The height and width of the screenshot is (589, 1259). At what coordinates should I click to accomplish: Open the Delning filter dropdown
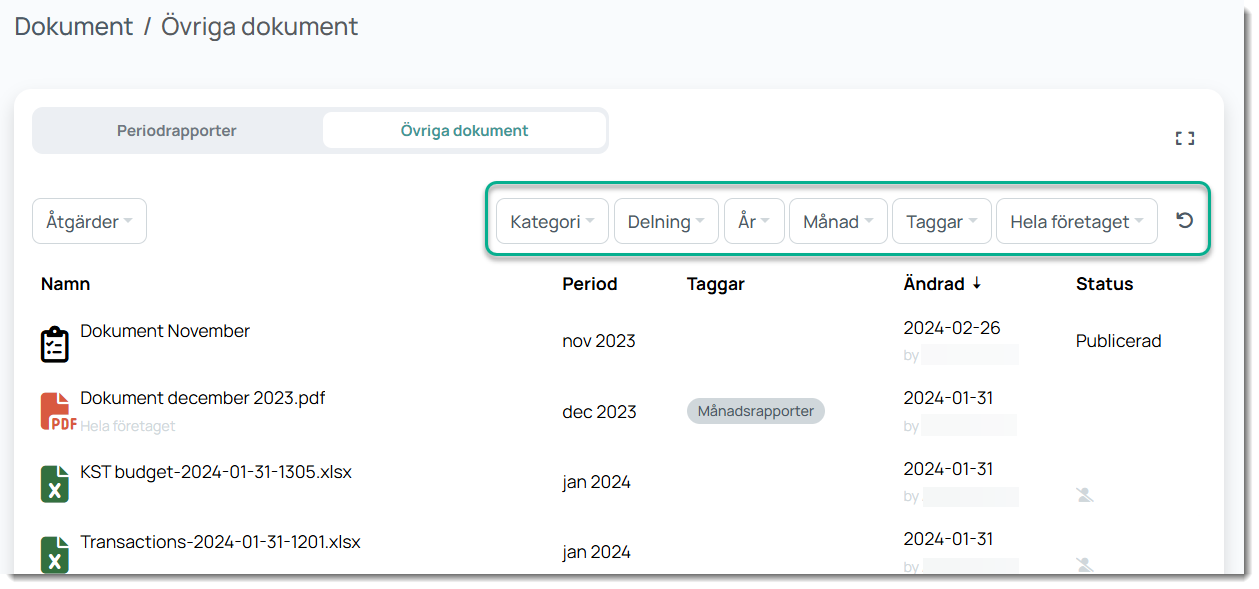click(665, 222)
